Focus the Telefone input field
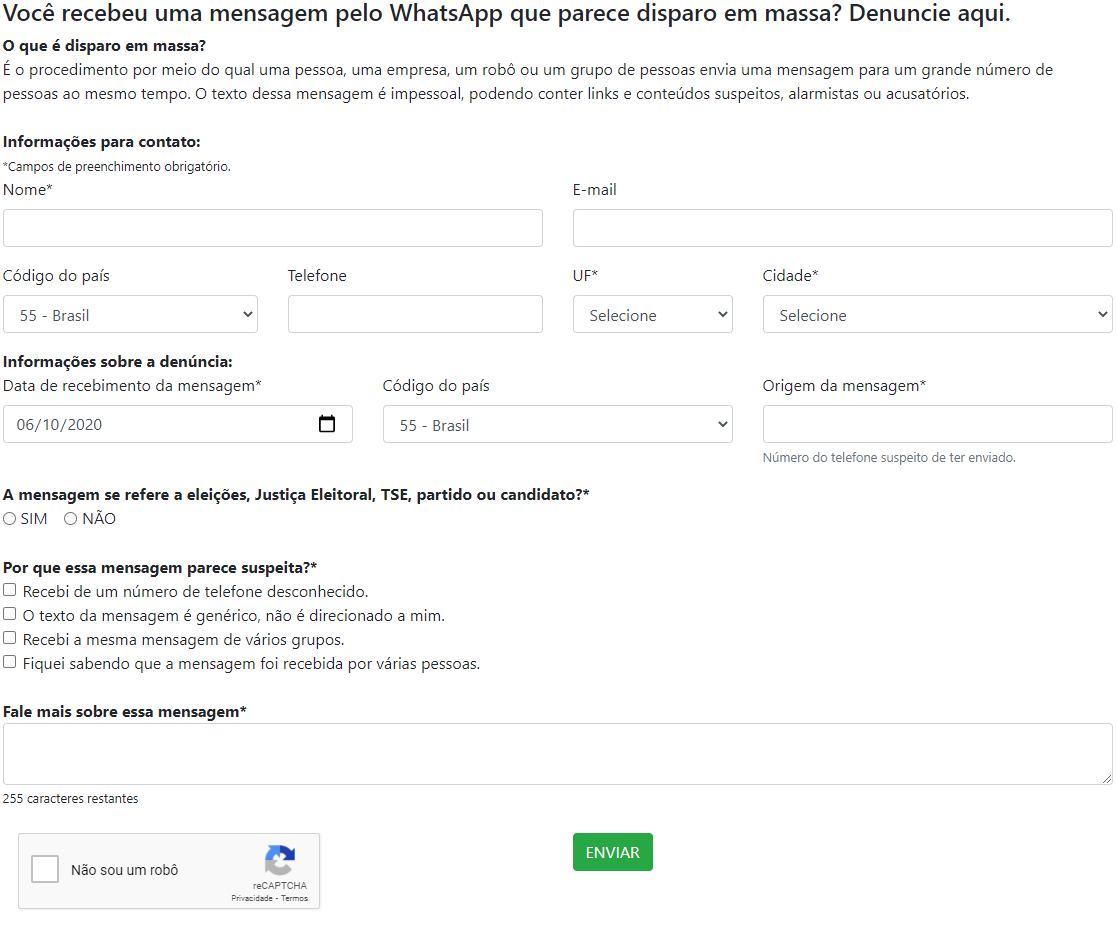The height and width of the screenshot is (928, 1117). coord(415,314)
